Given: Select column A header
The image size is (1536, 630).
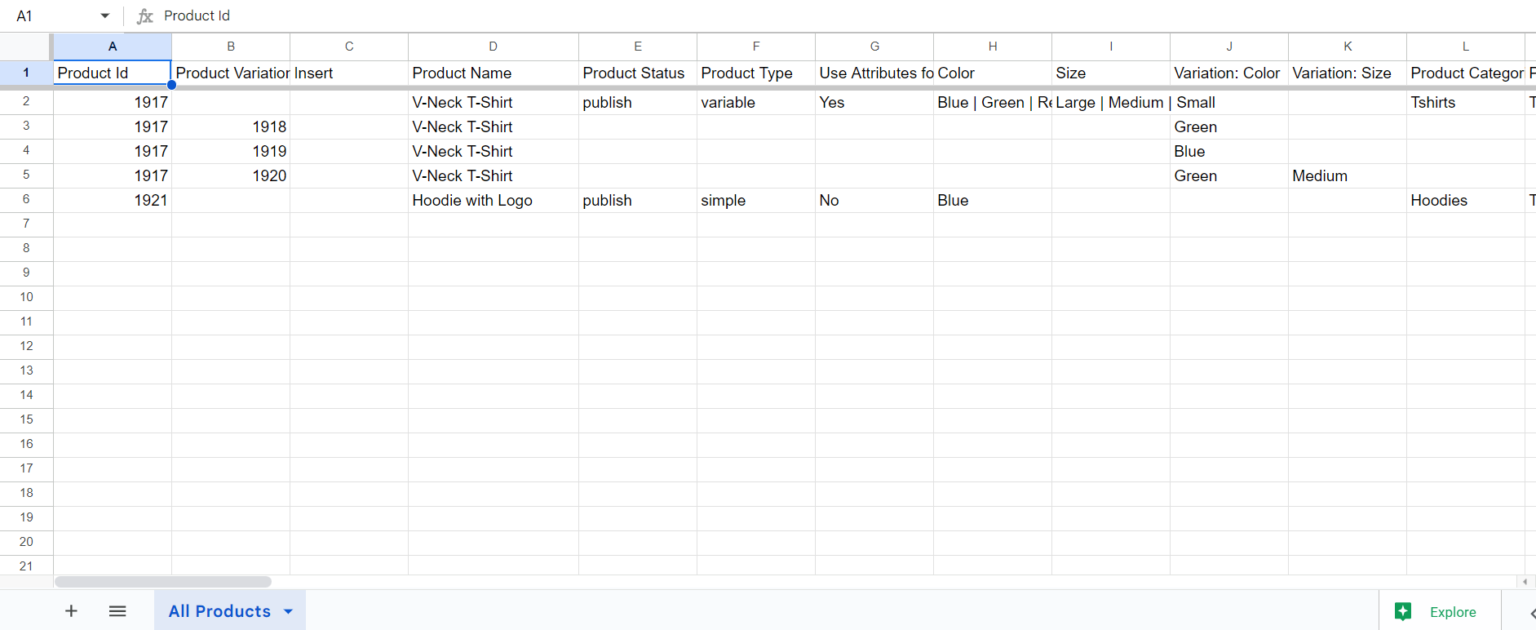Looking at the screenshot, I should [x=112, y=46].
